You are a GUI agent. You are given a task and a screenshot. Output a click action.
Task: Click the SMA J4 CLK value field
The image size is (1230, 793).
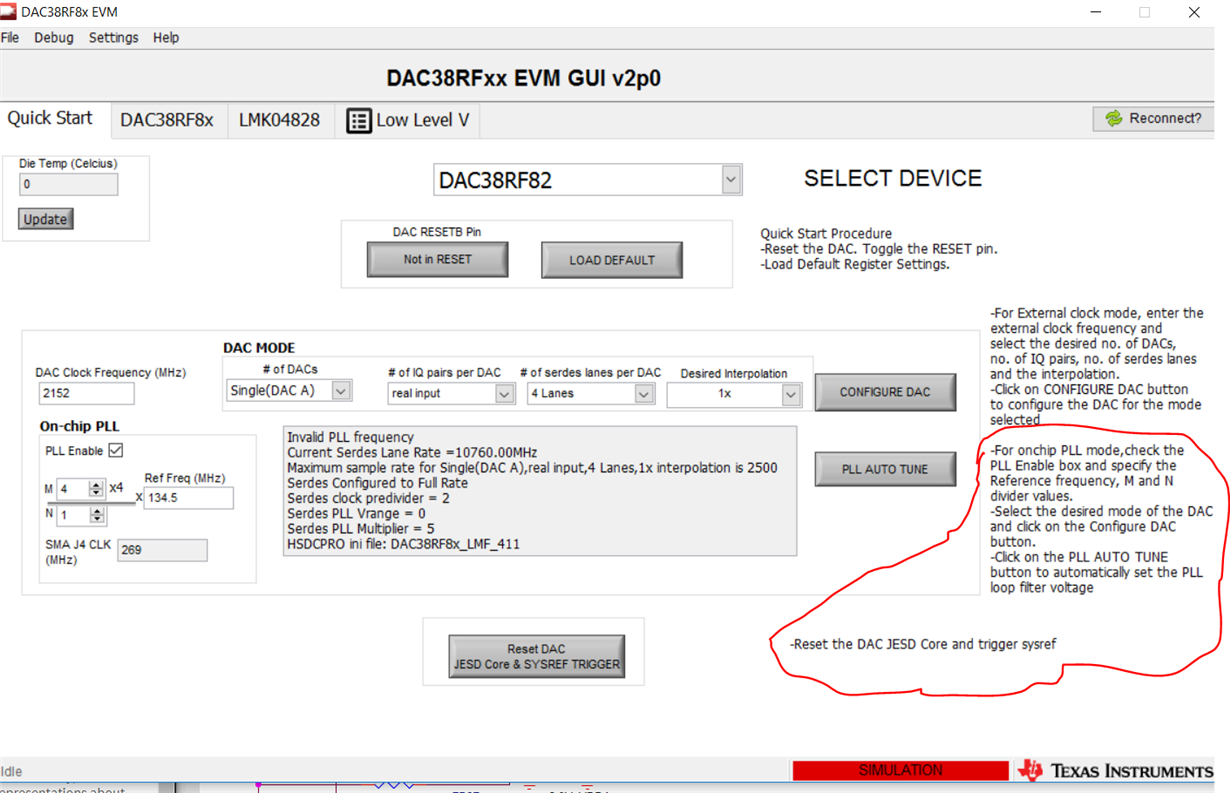click(162, 550)
